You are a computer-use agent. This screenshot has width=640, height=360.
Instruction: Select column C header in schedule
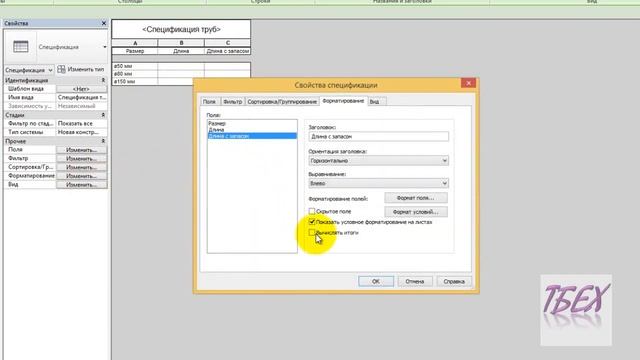point(228,43)
